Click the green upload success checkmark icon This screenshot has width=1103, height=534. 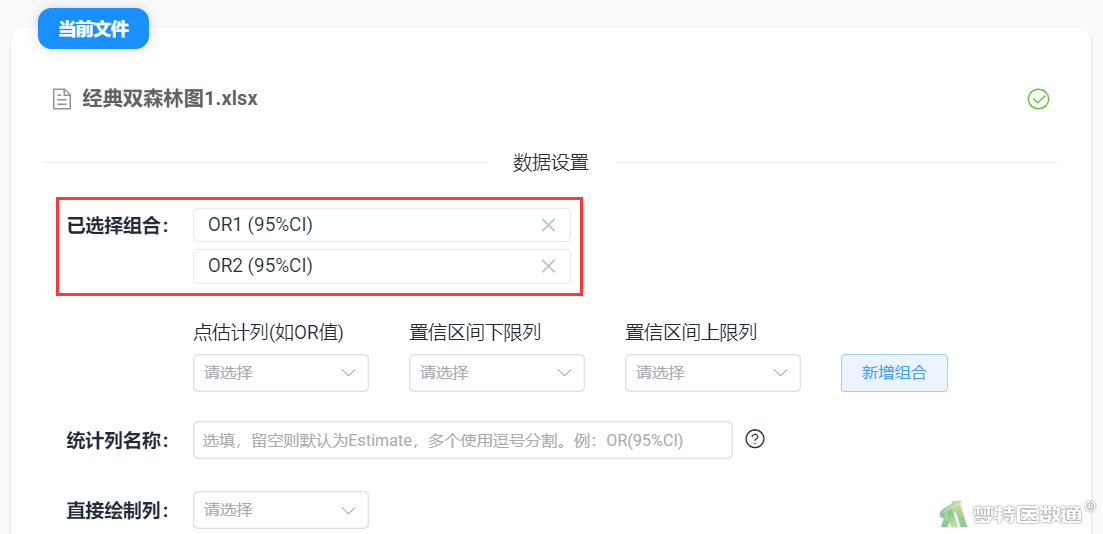tap(1038, 99)
